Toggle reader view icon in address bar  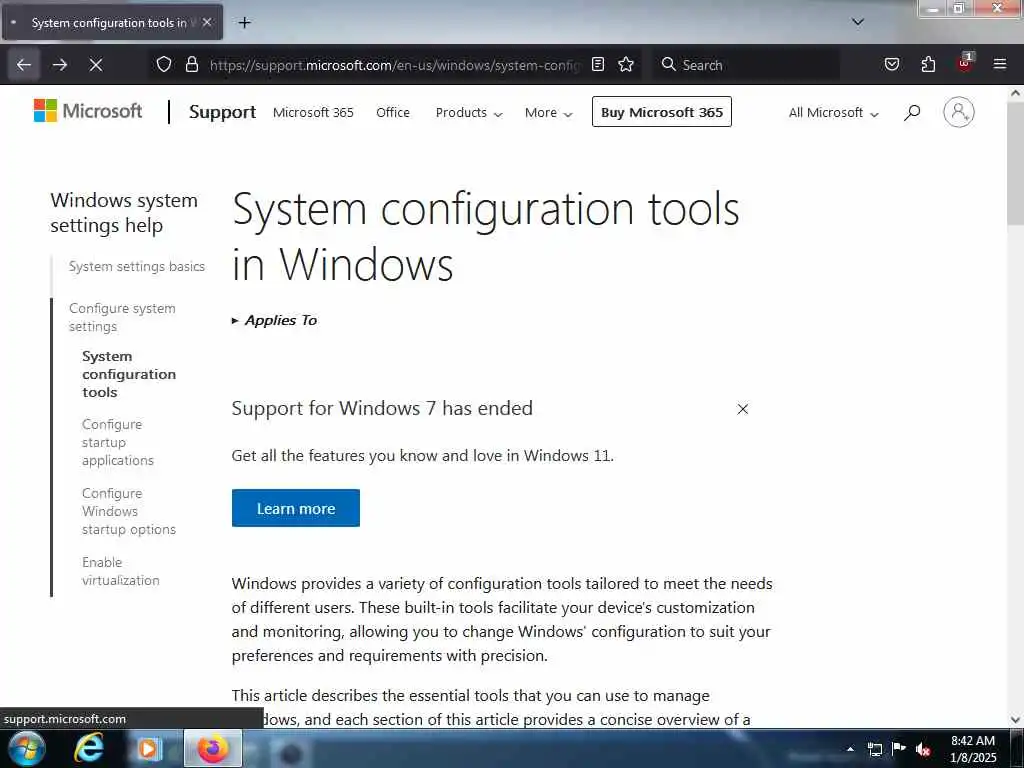tap(598, 64)
